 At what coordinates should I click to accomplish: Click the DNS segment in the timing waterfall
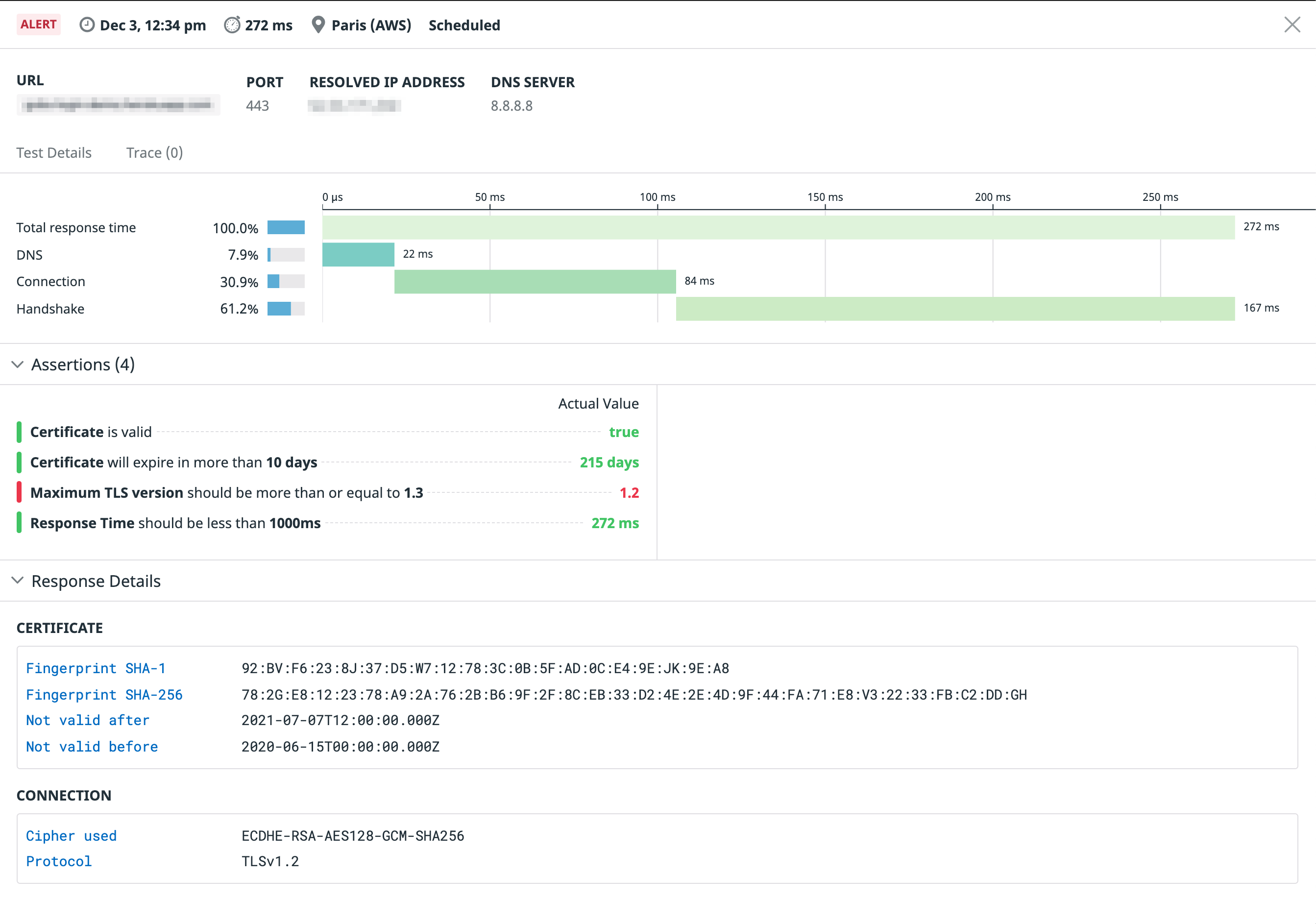point(358,254)
